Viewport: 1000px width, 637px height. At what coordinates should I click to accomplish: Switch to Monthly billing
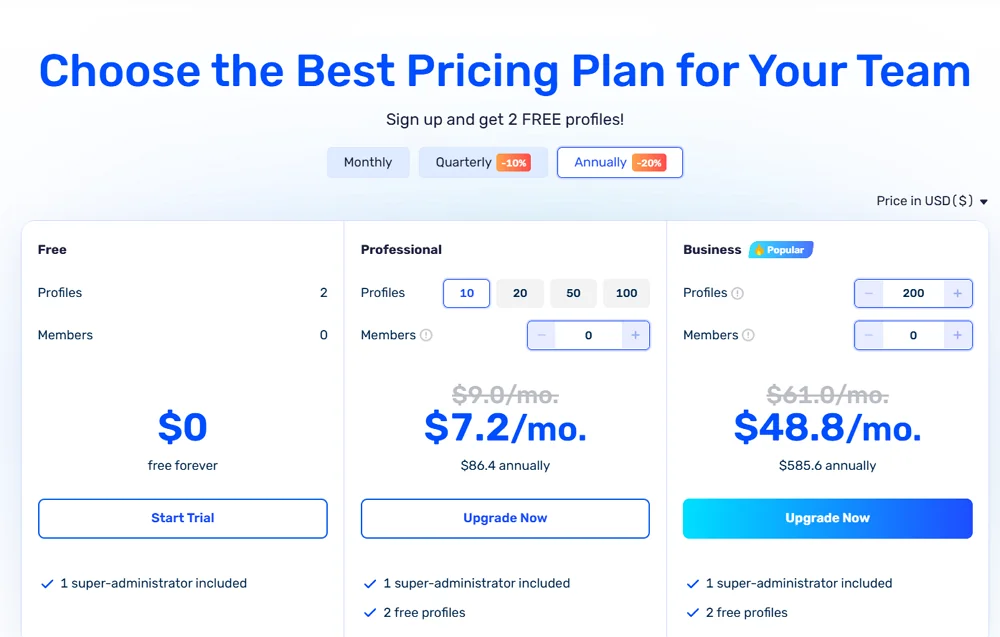tap(368, 161)
